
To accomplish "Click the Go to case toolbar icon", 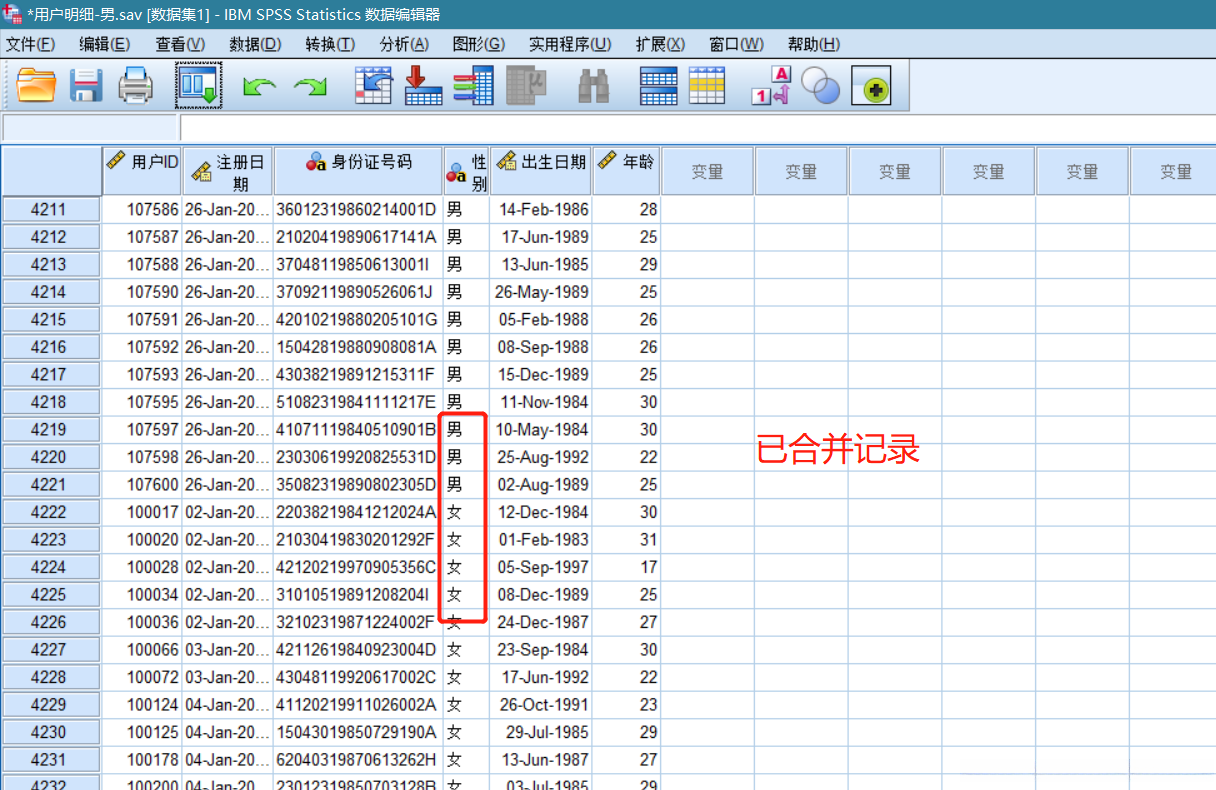I will [x=374, y=86].
